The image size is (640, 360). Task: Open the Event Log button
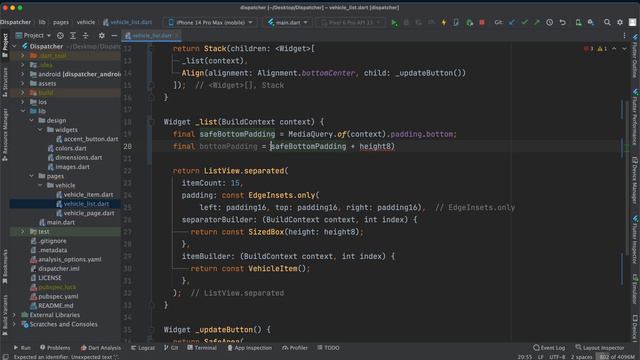[549, 348]
